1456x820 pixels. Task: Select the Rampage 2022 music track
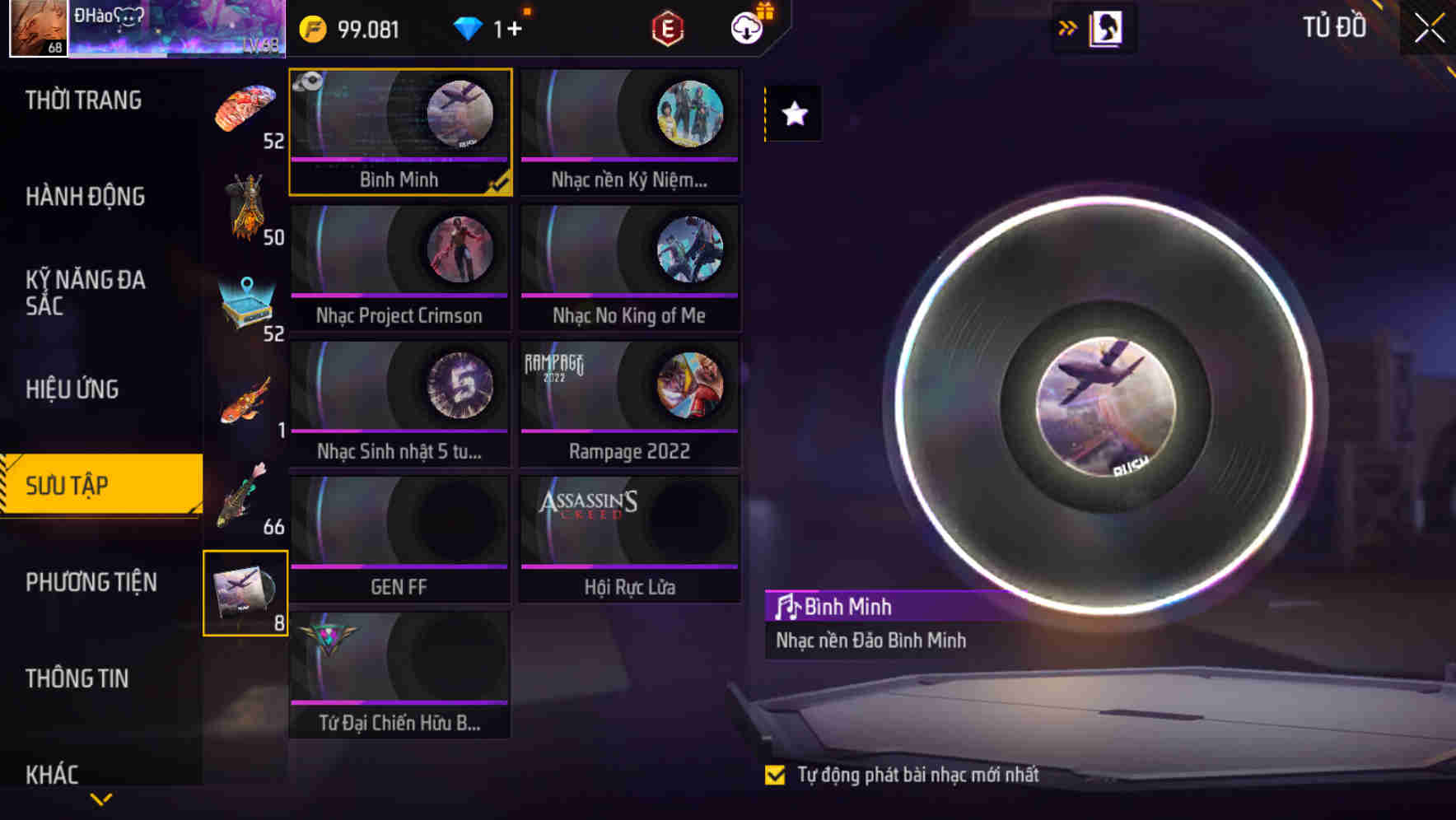pos(630,404)
